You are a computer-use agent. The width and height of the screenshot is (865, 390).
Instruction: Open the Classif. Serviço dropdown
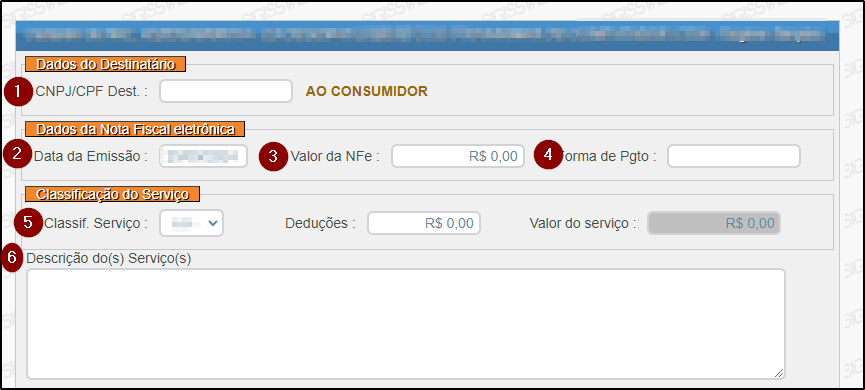191,223
